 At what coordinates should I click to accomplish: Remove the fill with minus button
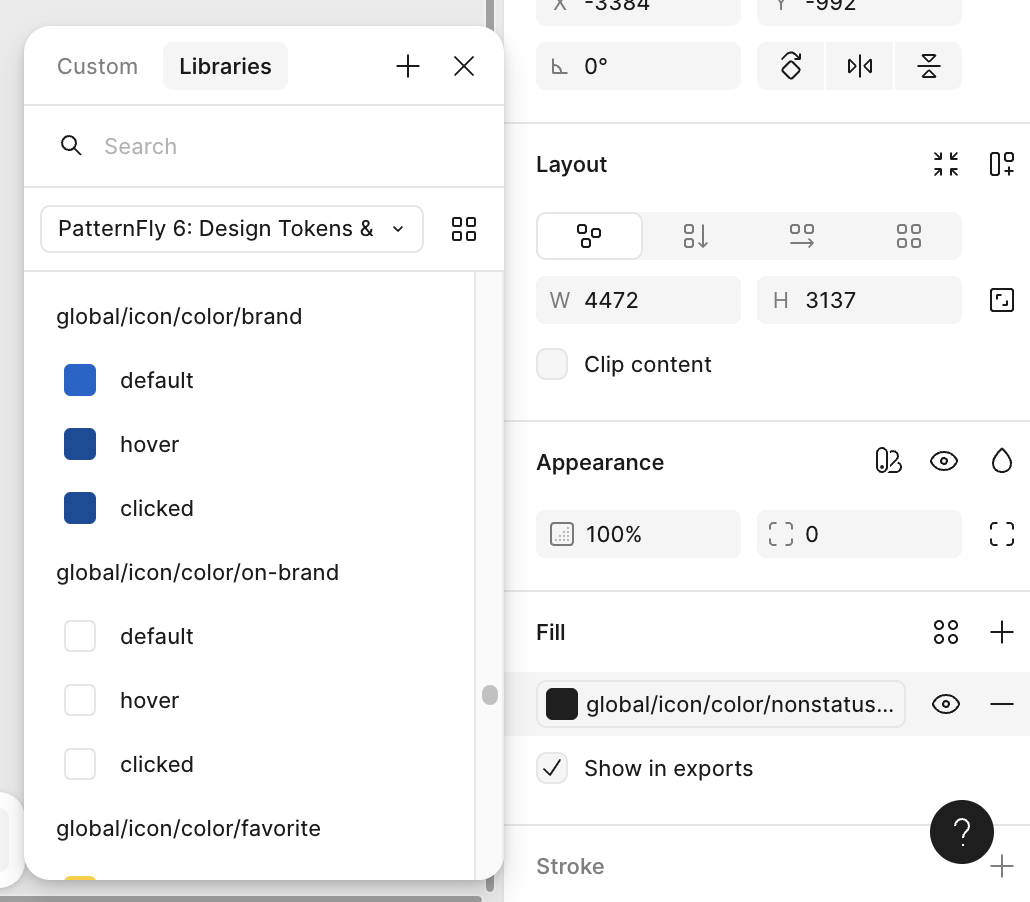[x=1001, y=704]
